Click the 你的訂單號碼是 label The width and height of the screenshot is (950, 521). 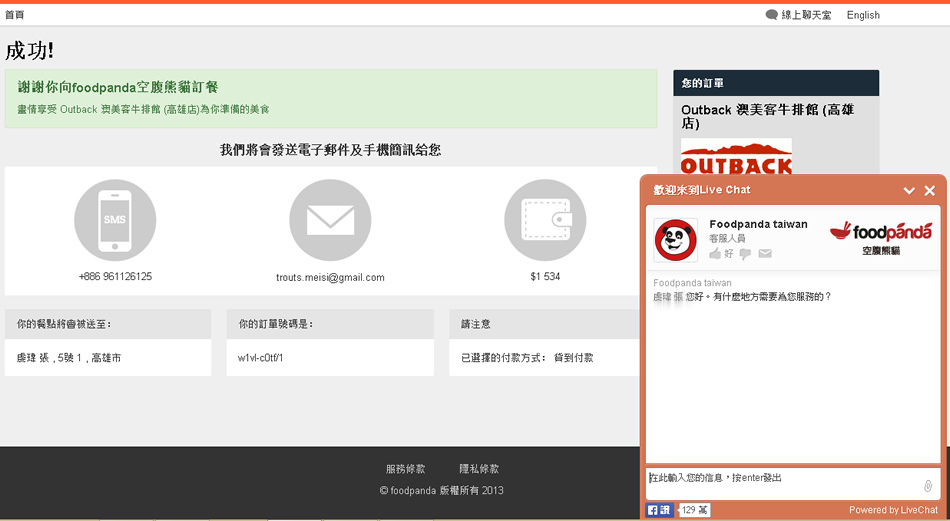click(276, 324)
